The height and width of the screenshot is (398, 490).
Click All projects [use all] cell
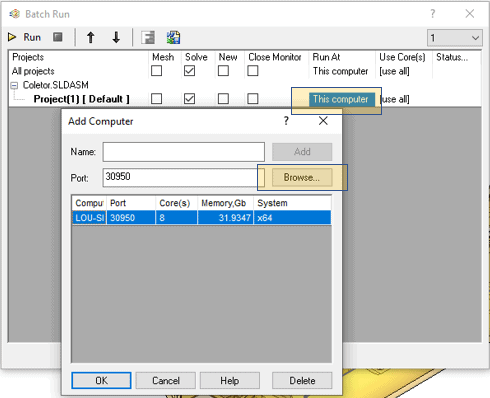(394, 71)
